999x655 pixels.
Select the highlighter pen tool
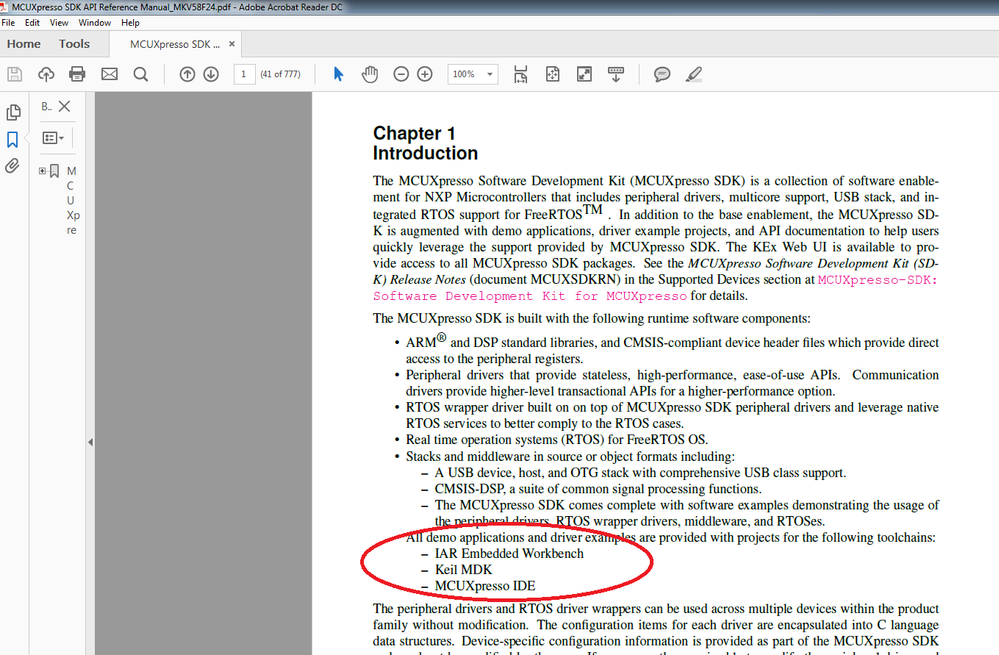click(x=694, y=74)
